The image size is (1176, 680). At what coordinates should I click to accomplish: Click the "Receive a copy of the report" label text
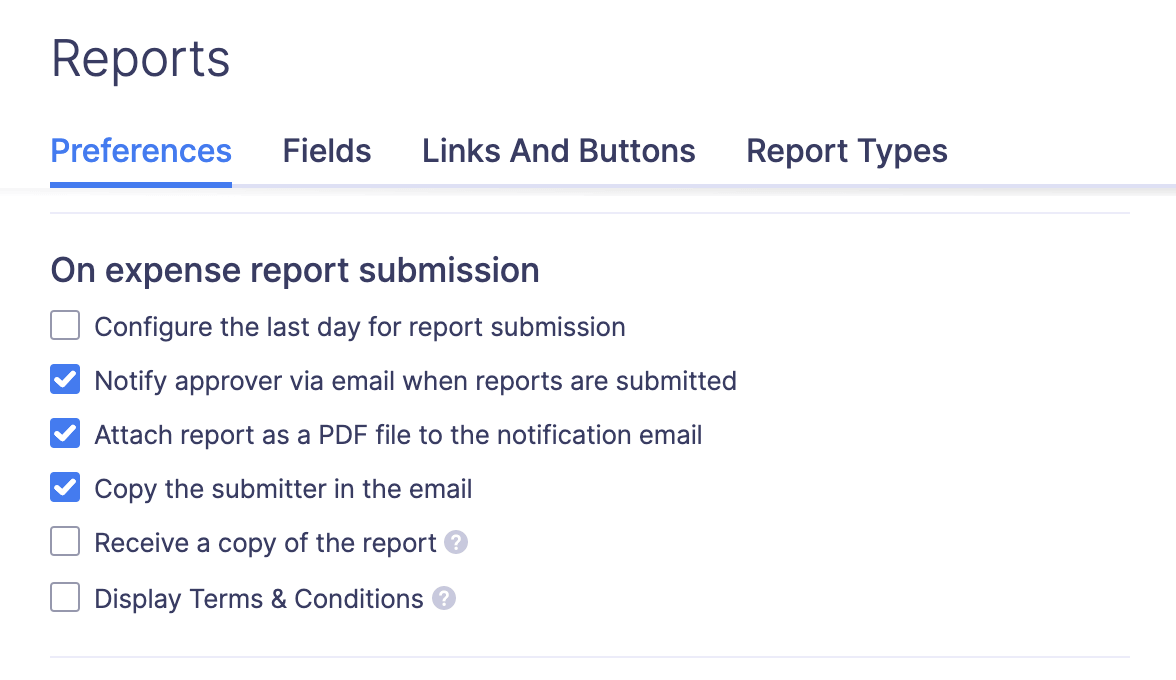point(265,543)
